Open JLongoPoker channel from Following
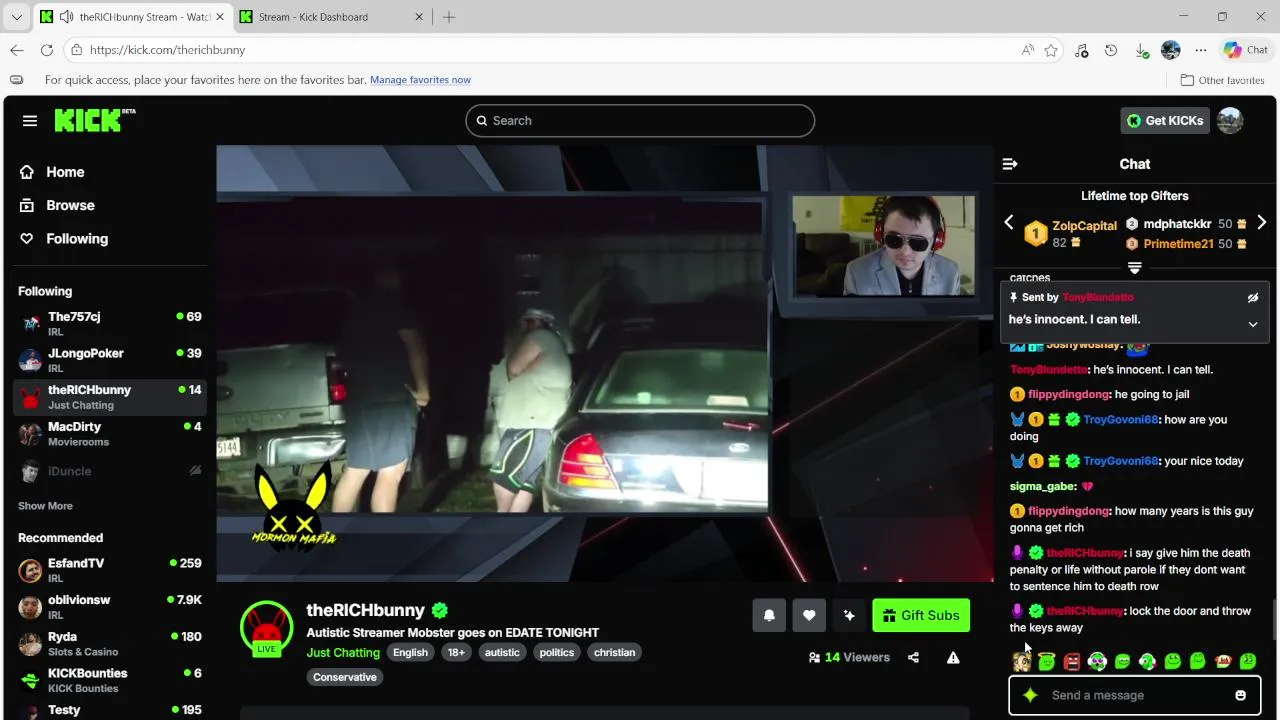The image size is (1280, 720). click(x=110, y=361)
